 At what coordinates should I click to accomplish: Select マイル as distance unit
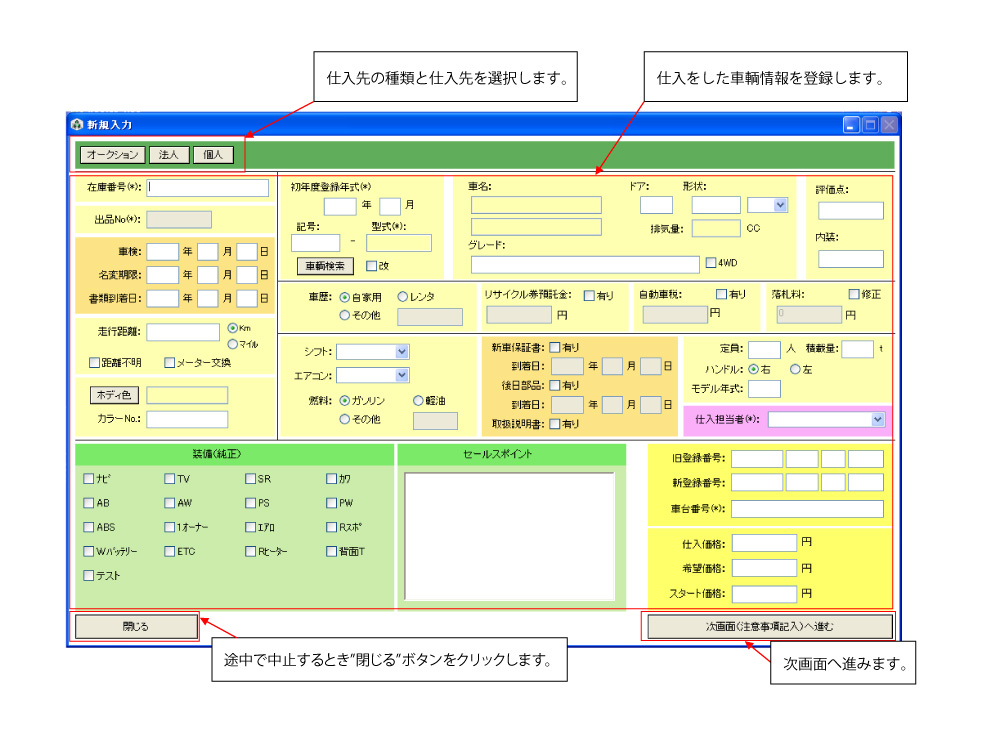click(x=232, y=344)
